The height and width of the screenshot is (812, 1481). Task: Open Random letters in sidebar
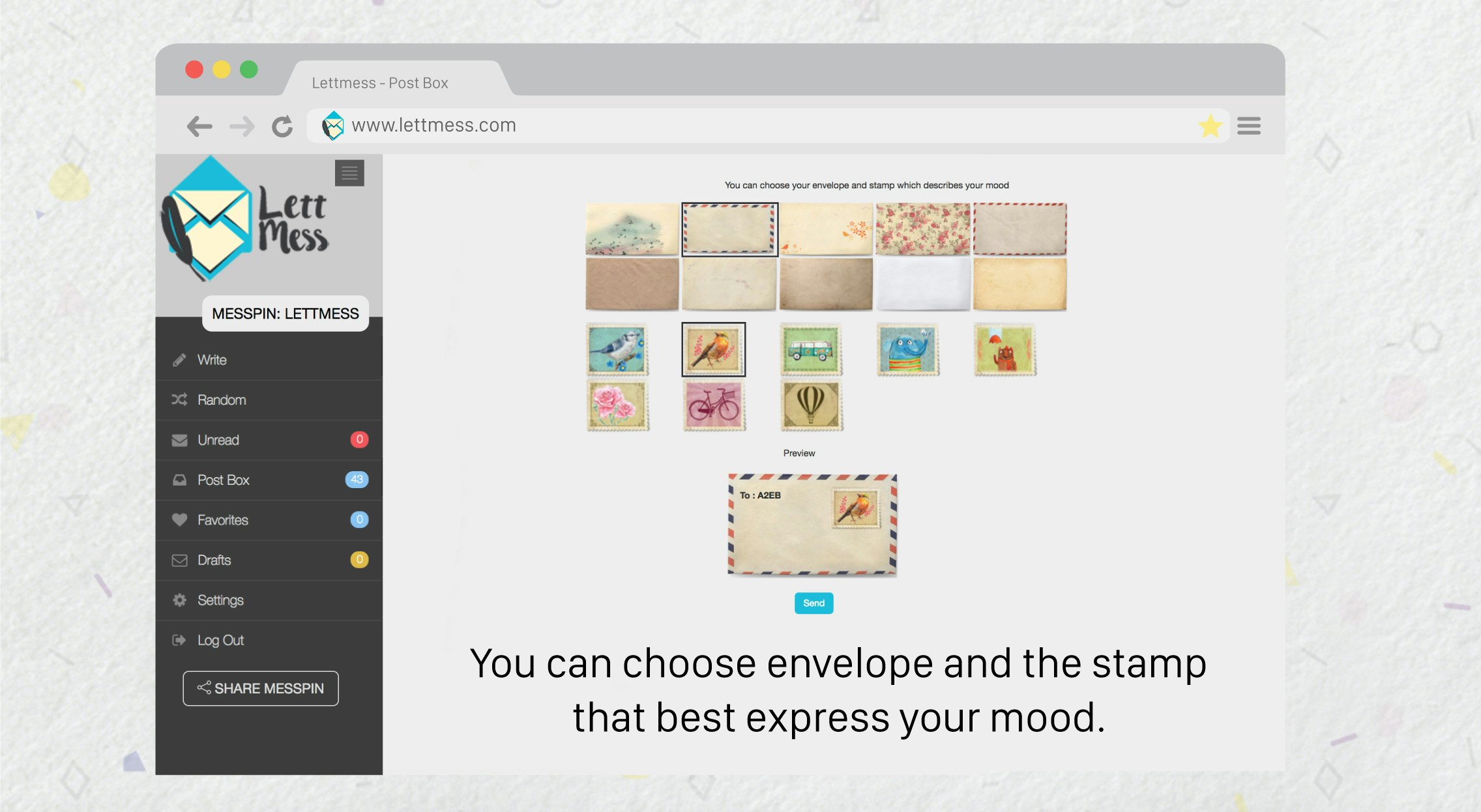pyautogui.click(x=222, y=400)
